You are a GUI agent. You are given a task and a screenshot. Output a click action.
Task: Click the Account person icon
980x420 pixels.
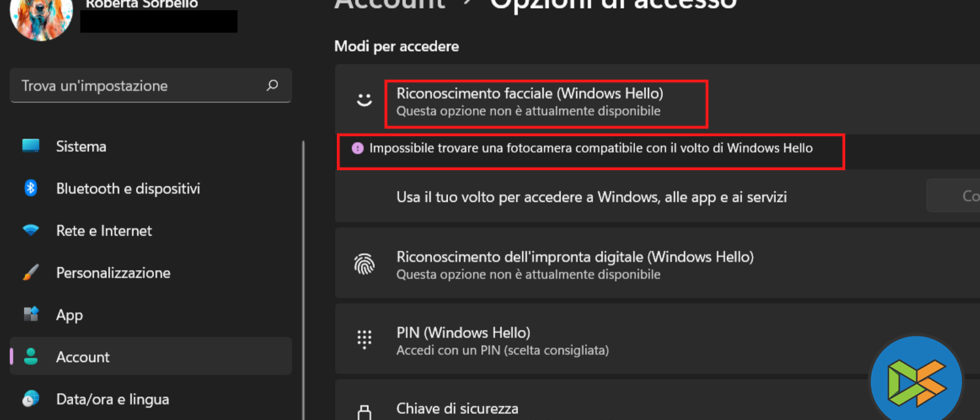[x=31, y=357]
